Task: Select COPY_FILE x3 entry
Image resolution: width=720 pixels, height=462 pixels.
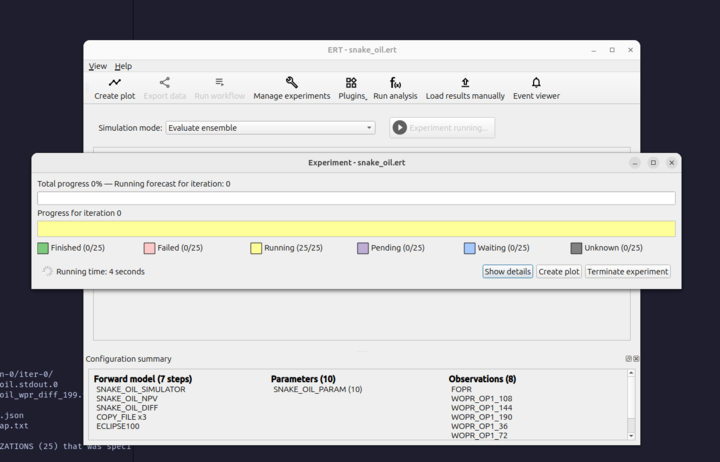Action: tap(121, 417)
